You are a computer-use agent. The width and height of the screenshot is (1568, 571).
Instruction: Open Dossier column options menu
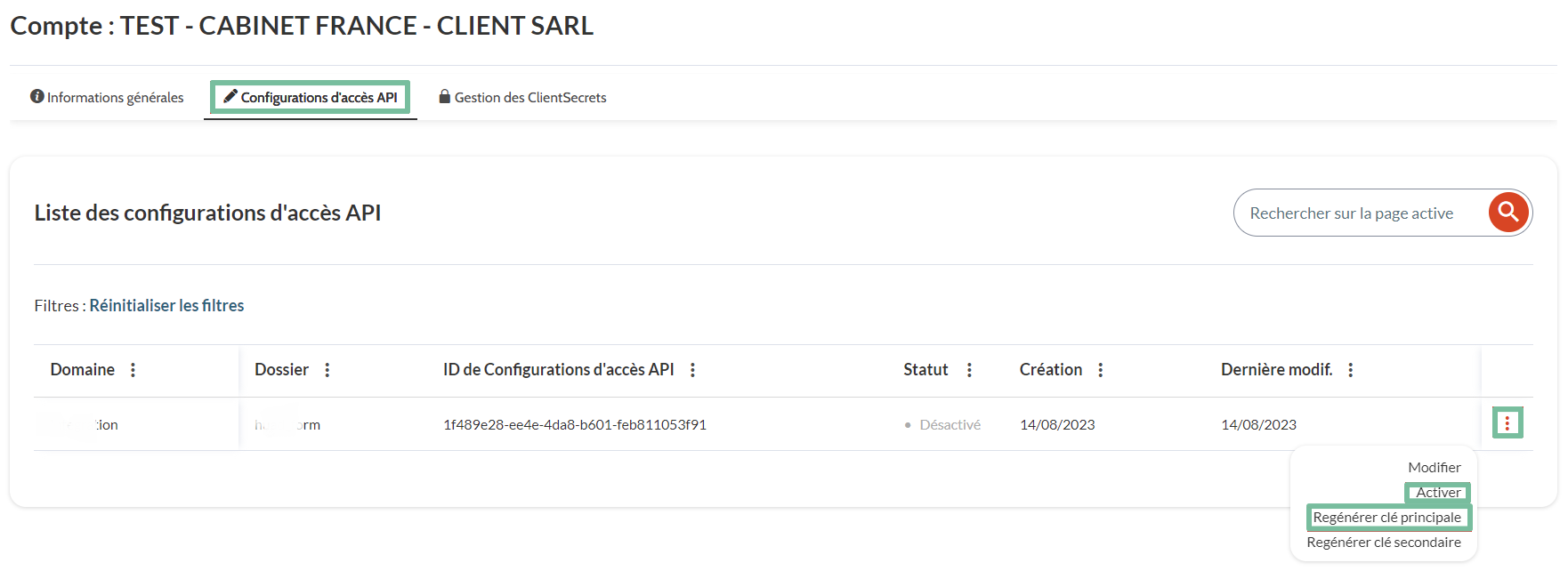point(327,370)
